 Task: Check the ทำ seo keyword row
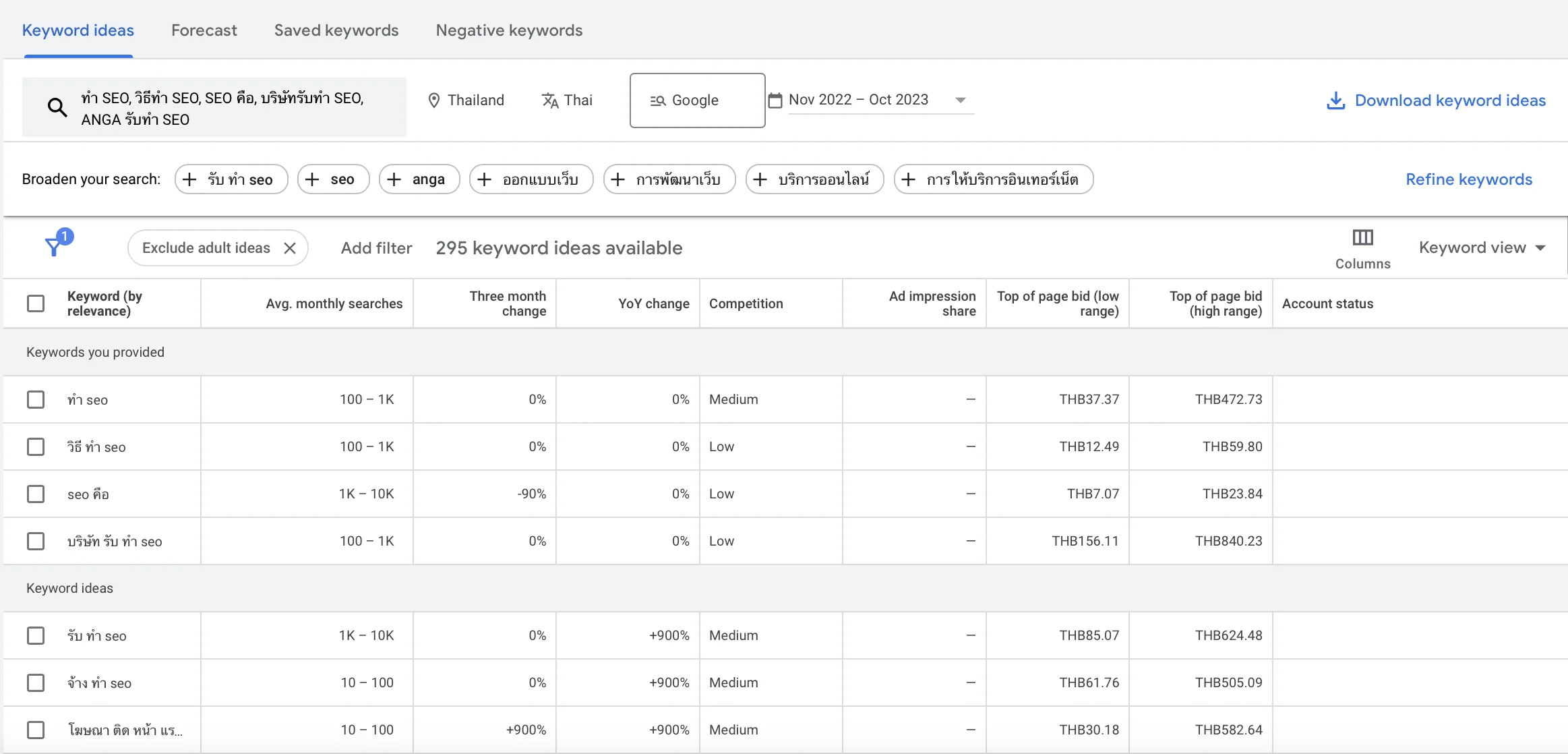[36, 399]
